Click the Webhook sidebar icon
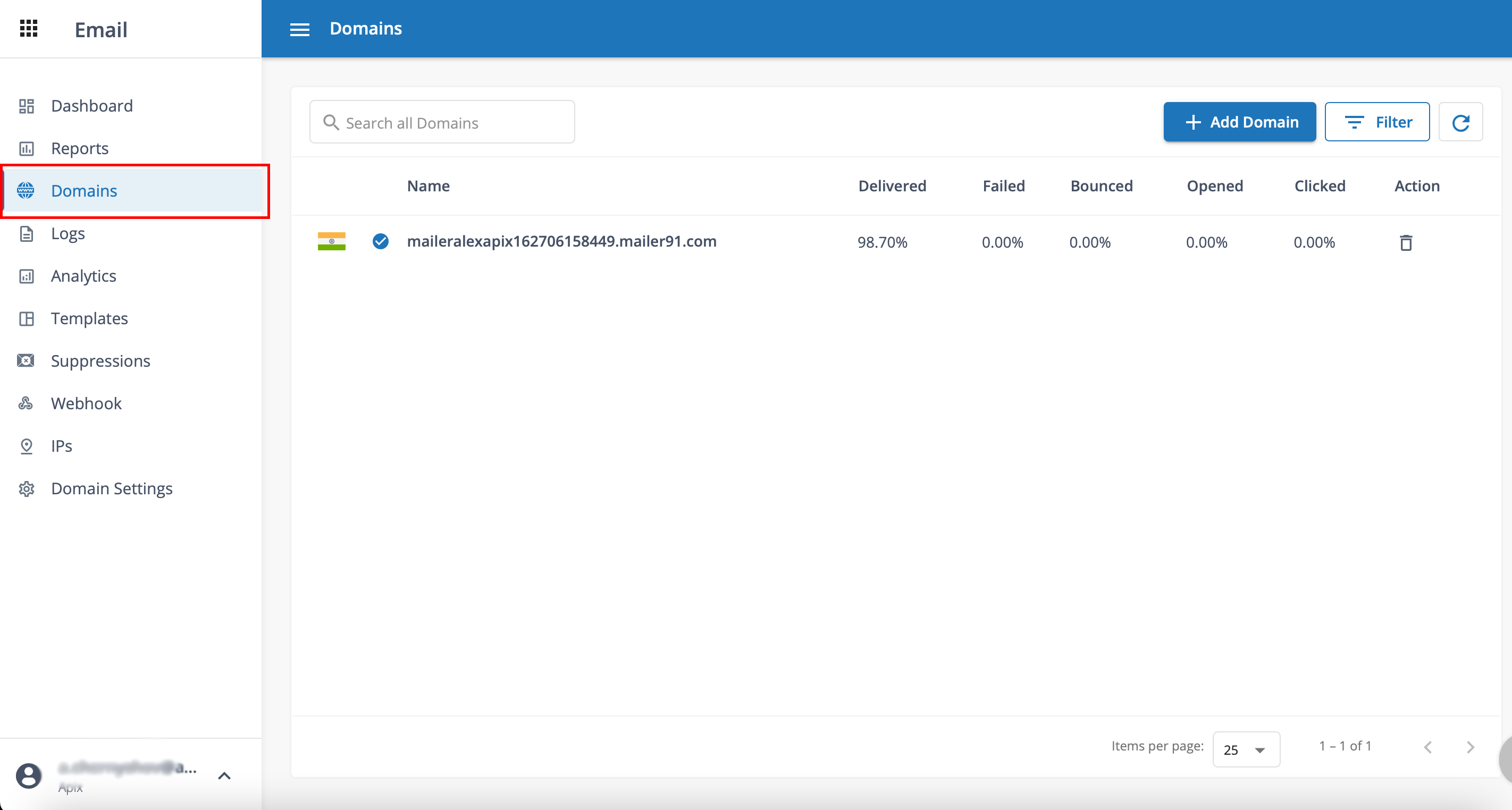Screen dimensions: 1512x810 pyautogui.click(x=28, y=403)
